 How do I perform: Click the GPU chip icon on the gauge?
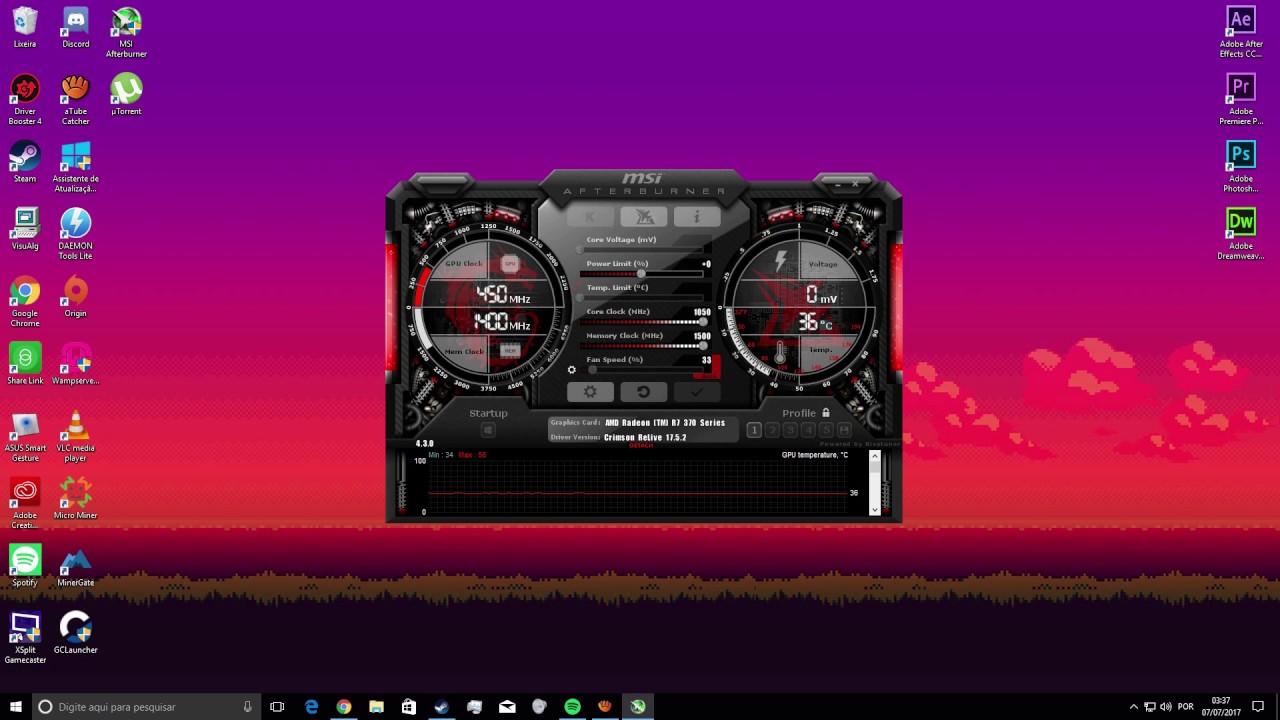510,264
